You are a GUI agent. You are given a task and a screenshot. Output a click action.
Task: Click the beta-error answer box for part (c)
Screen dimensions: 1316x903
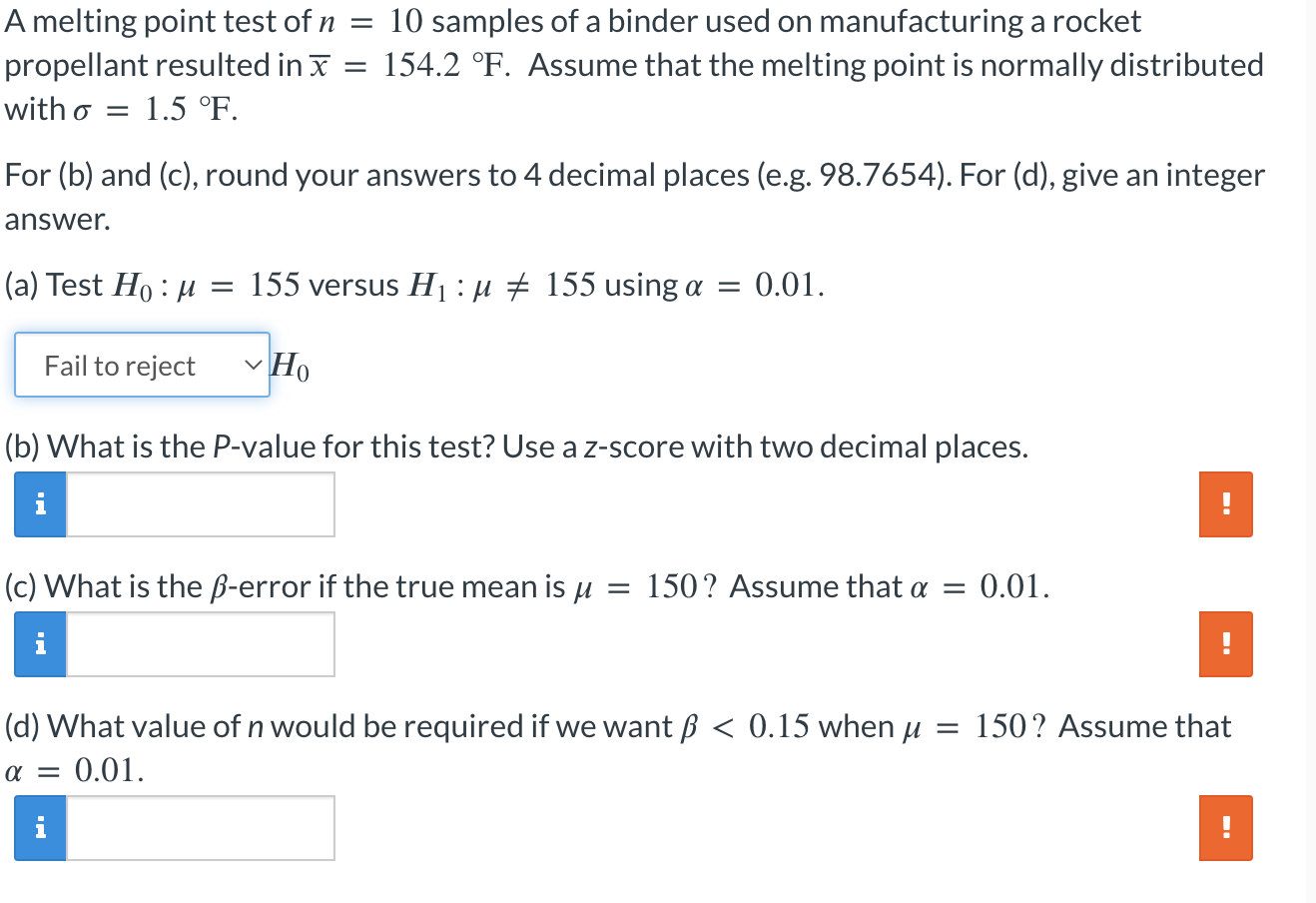(x=200, y=644)
